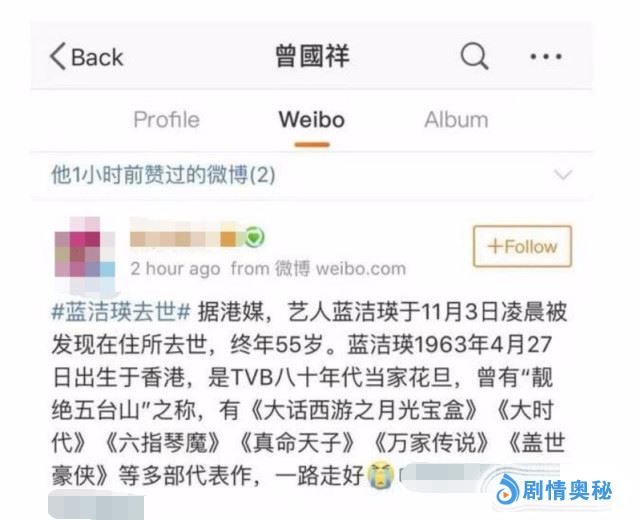This screenshot has height=520, width=640.
Task: Switch to the Profile tab
Action: click(167, 120)
